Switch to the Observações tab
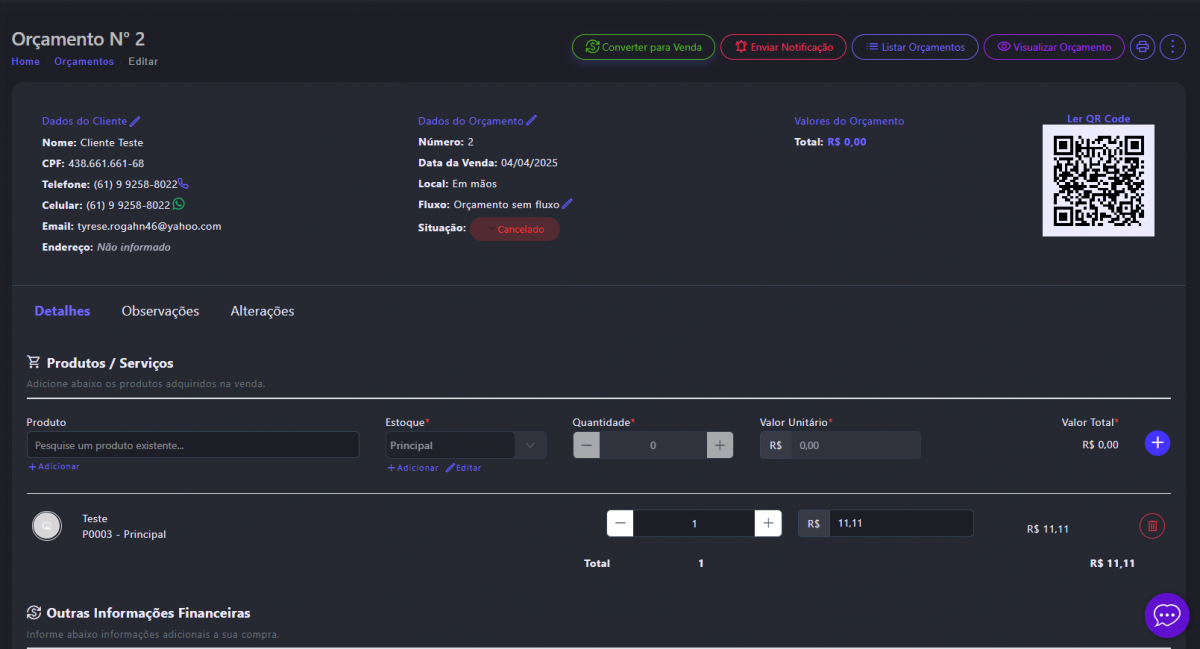The width and height of the screenshot is (1200, 649). tap(160, 311)
